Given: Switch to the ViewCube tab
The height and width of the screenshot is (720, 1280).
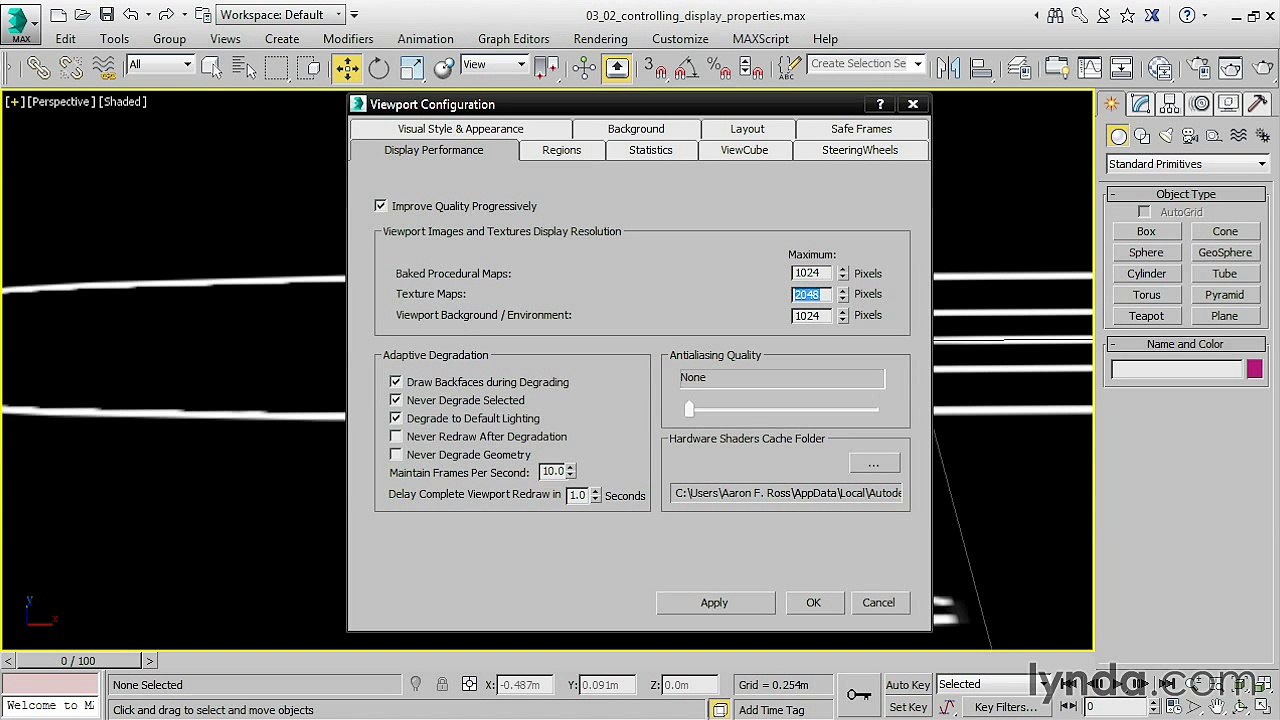Looking at the screenshot, I should [745, 150].
